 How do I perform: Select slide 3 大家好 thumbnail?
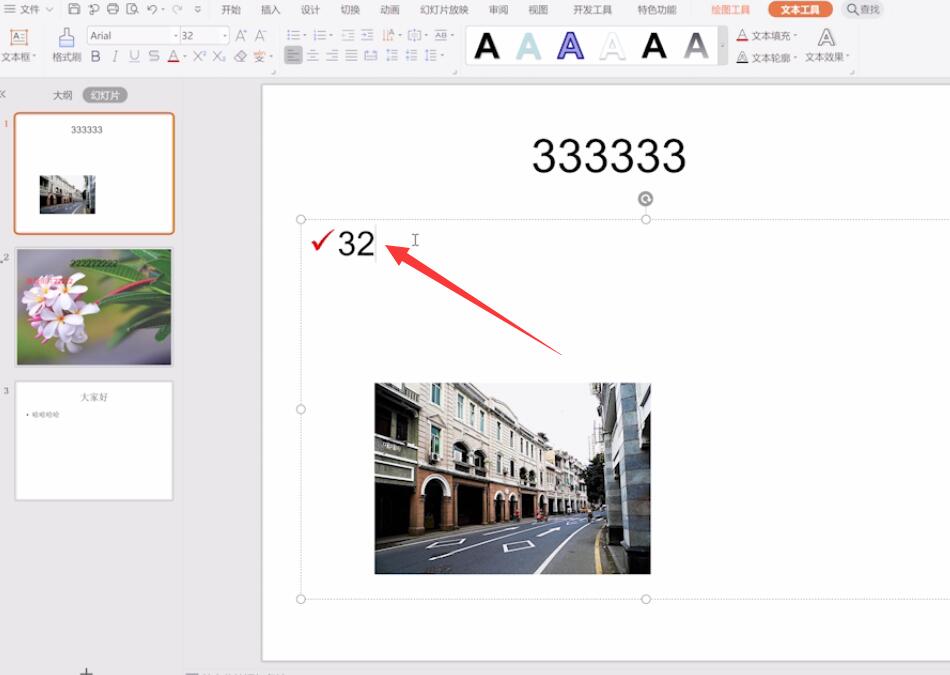94,441
